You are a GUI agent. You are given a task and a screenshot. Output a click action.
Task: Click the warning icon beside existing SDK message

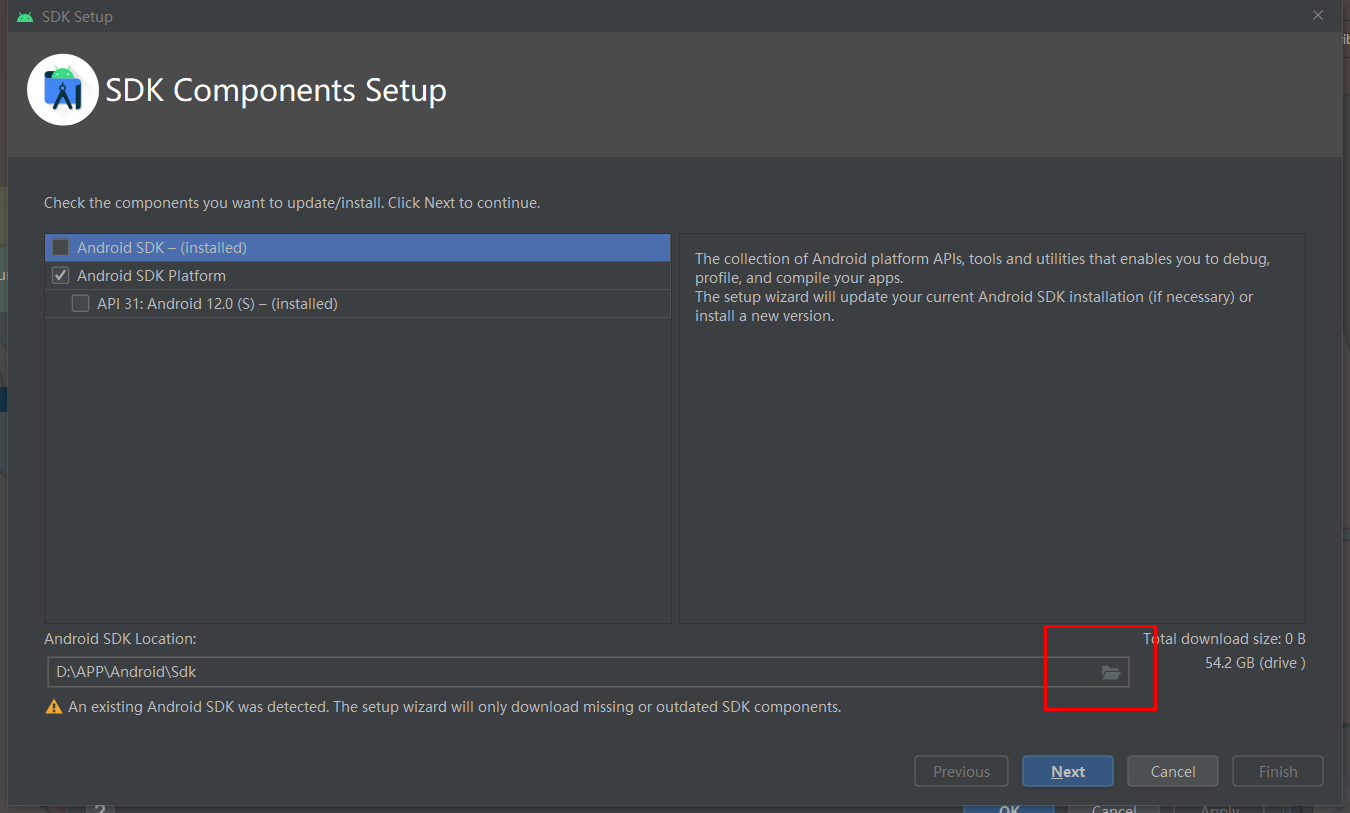(54, 707)
